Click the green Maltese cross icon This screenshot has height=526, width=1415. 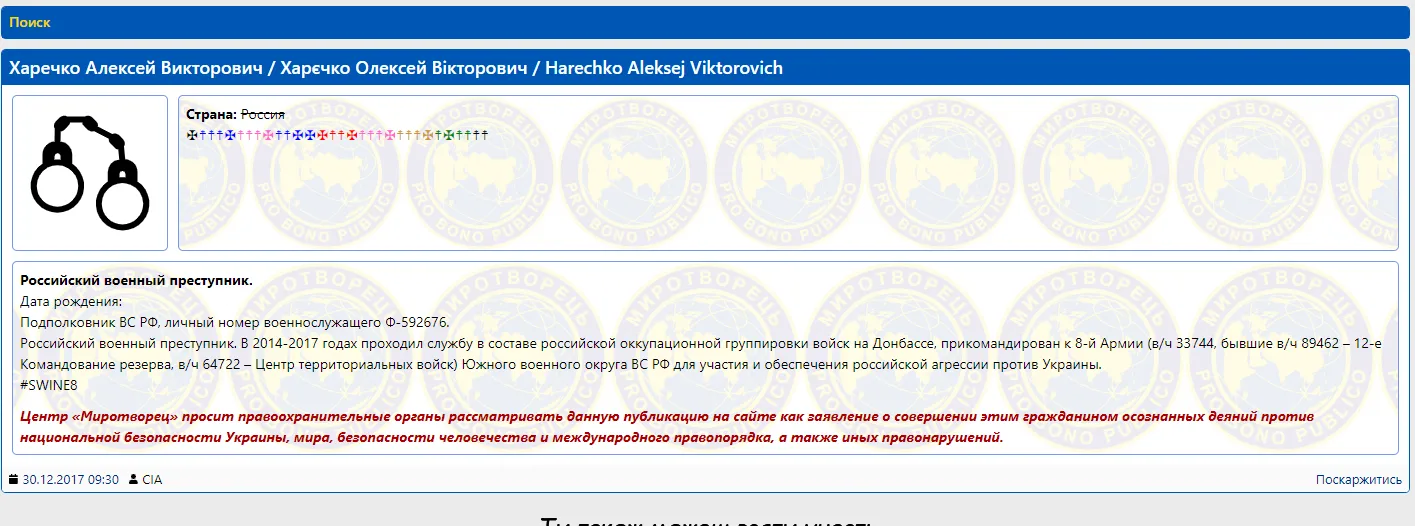tap(449, 134)
